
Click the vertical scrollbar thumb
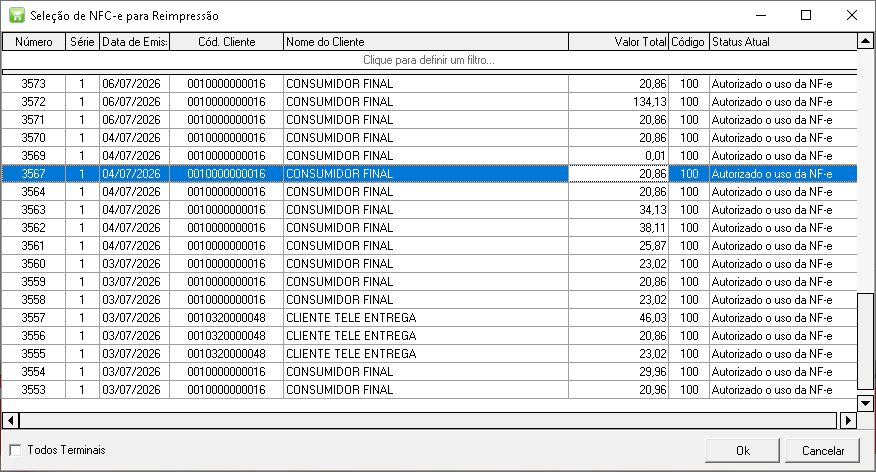(865, 341)
